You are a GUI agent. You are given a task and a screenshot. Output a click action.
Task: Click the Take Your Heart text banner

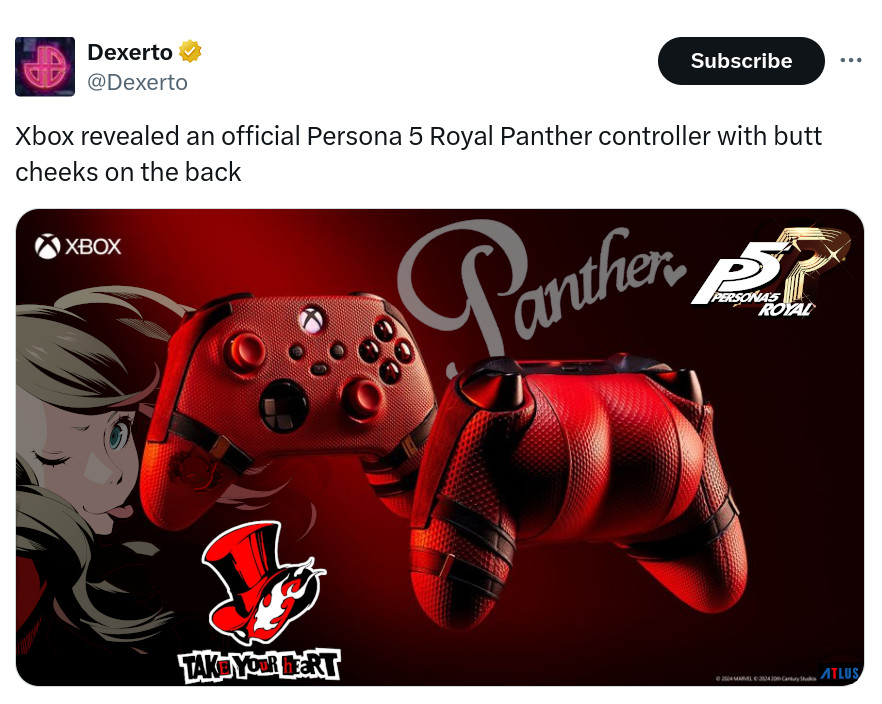click(x=259, y=667)
